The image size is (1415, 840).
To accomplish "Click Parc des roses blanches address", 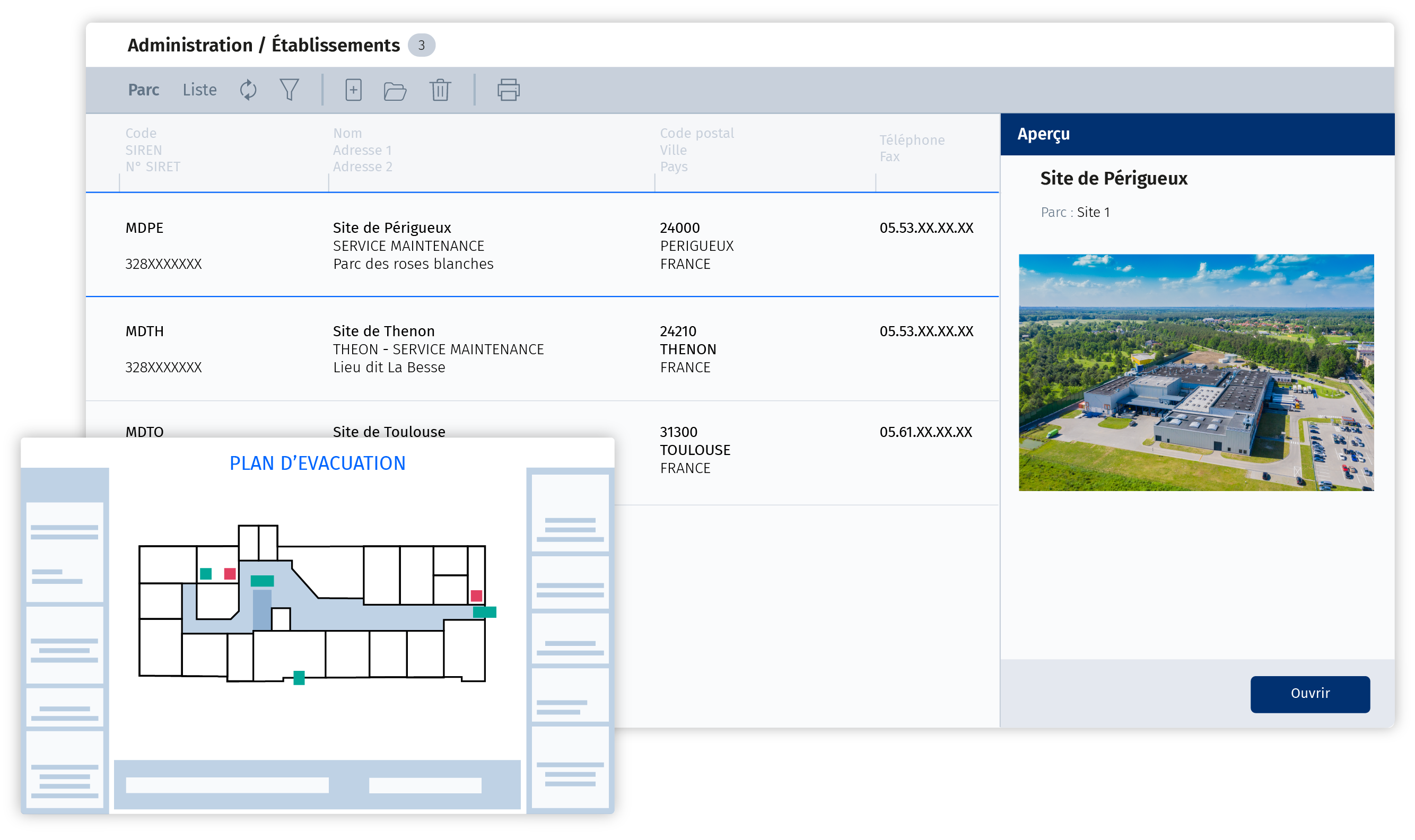I will [413, 264].
